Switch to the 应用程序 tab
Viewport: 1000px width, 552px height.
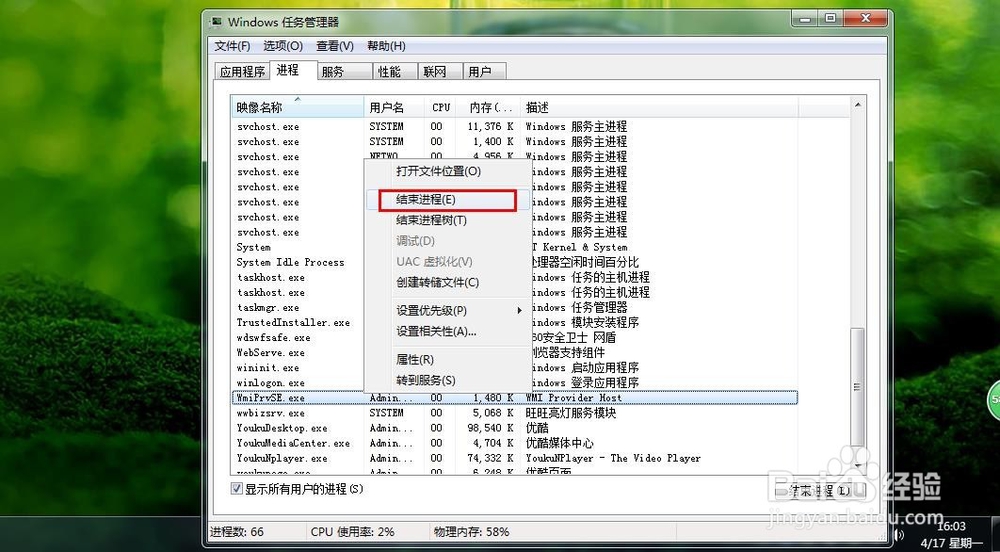coord(242,72)
